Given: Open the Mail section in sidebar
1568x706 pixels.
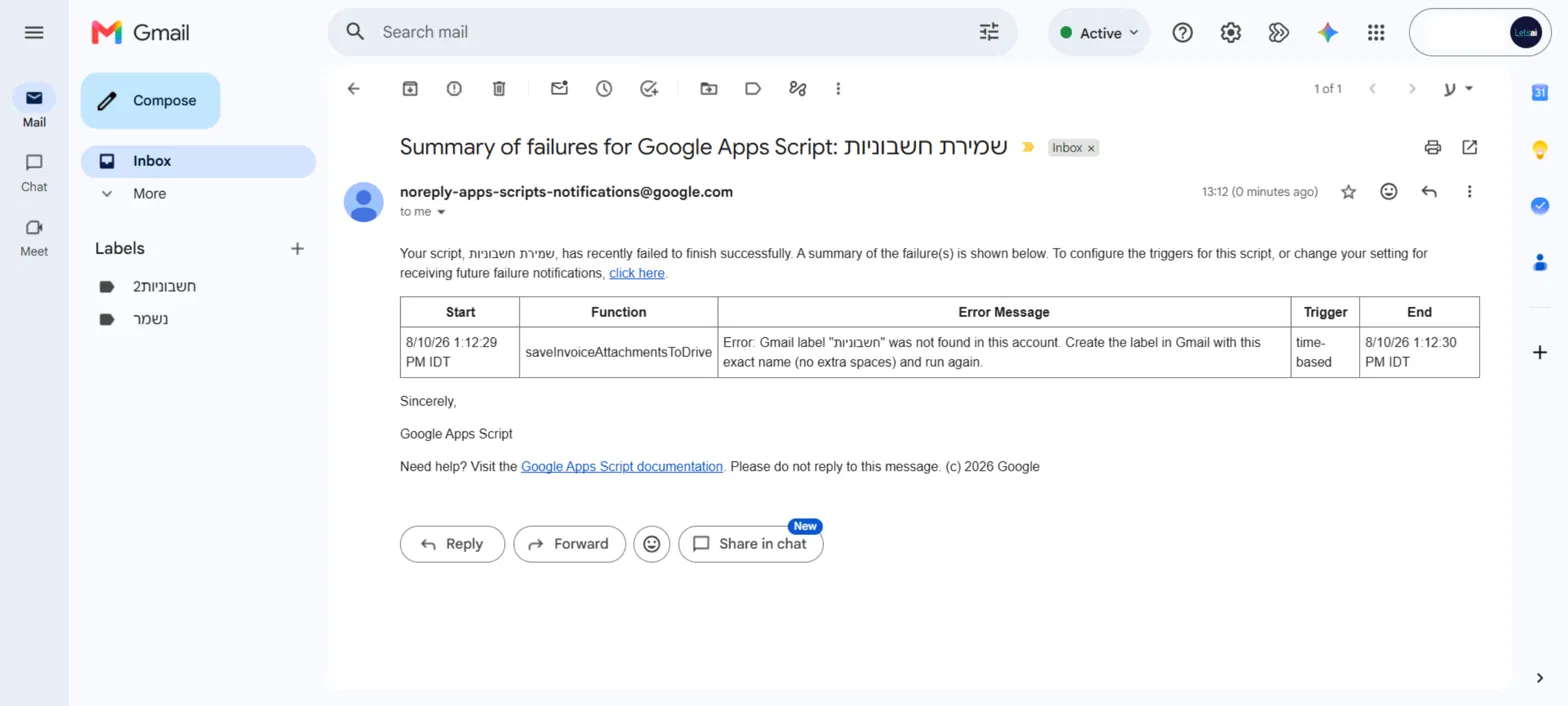Looking at the screenshot, I should [34, 106].
